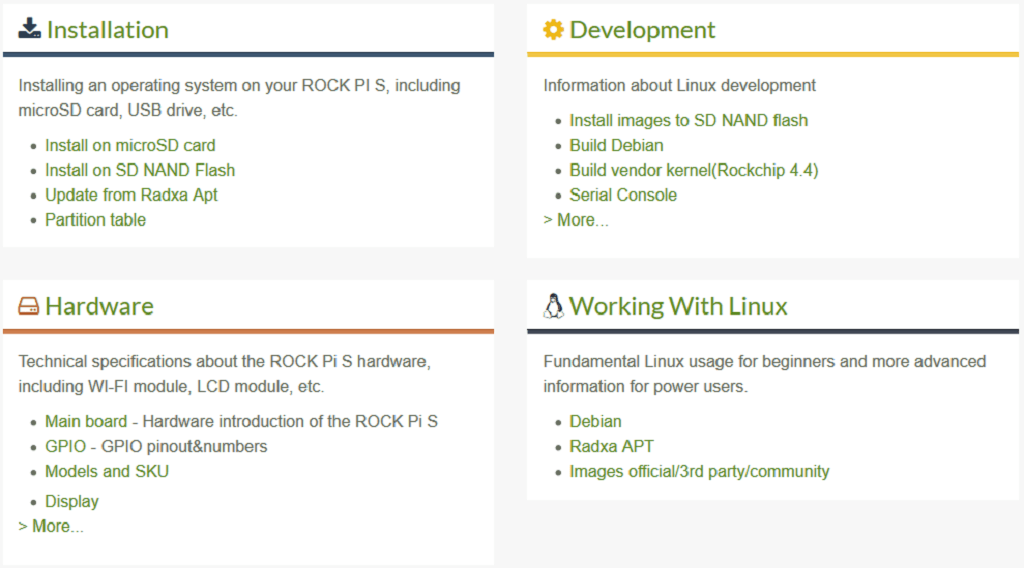The height and width of the screenshot is (568, 1024).
Task: Open Build vendor kernel(Rockchip 4.4) link
Action: coord(693,170)
